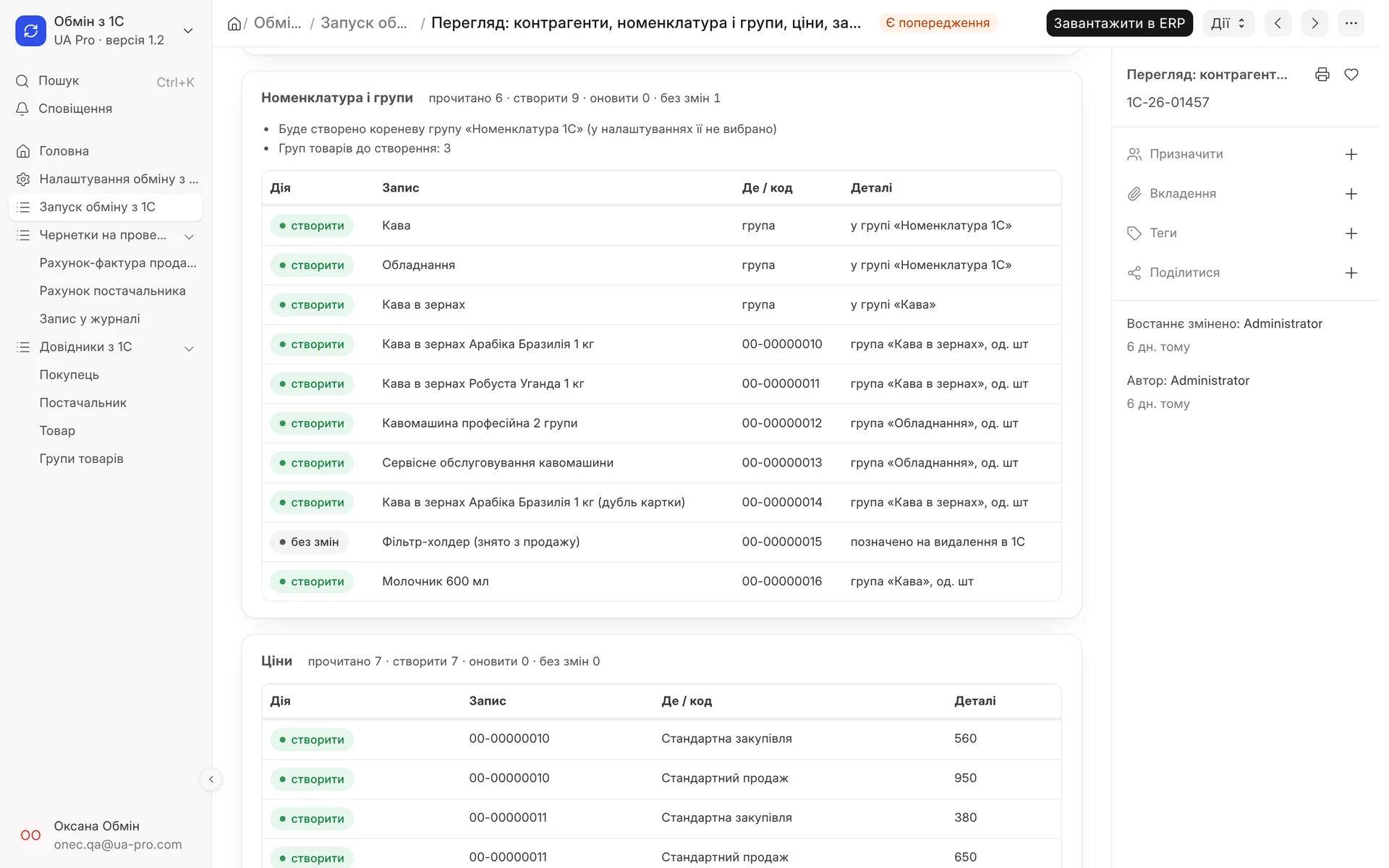The image size is (1389, 868).
Task: Click the ОО user avatar
Action: click(30, 835)
